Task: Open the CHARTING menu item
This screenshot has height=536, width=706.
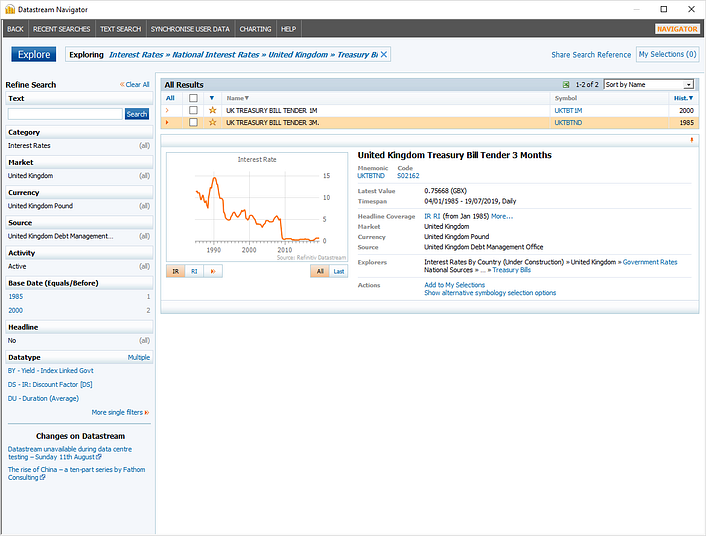Action: (255, 29)
